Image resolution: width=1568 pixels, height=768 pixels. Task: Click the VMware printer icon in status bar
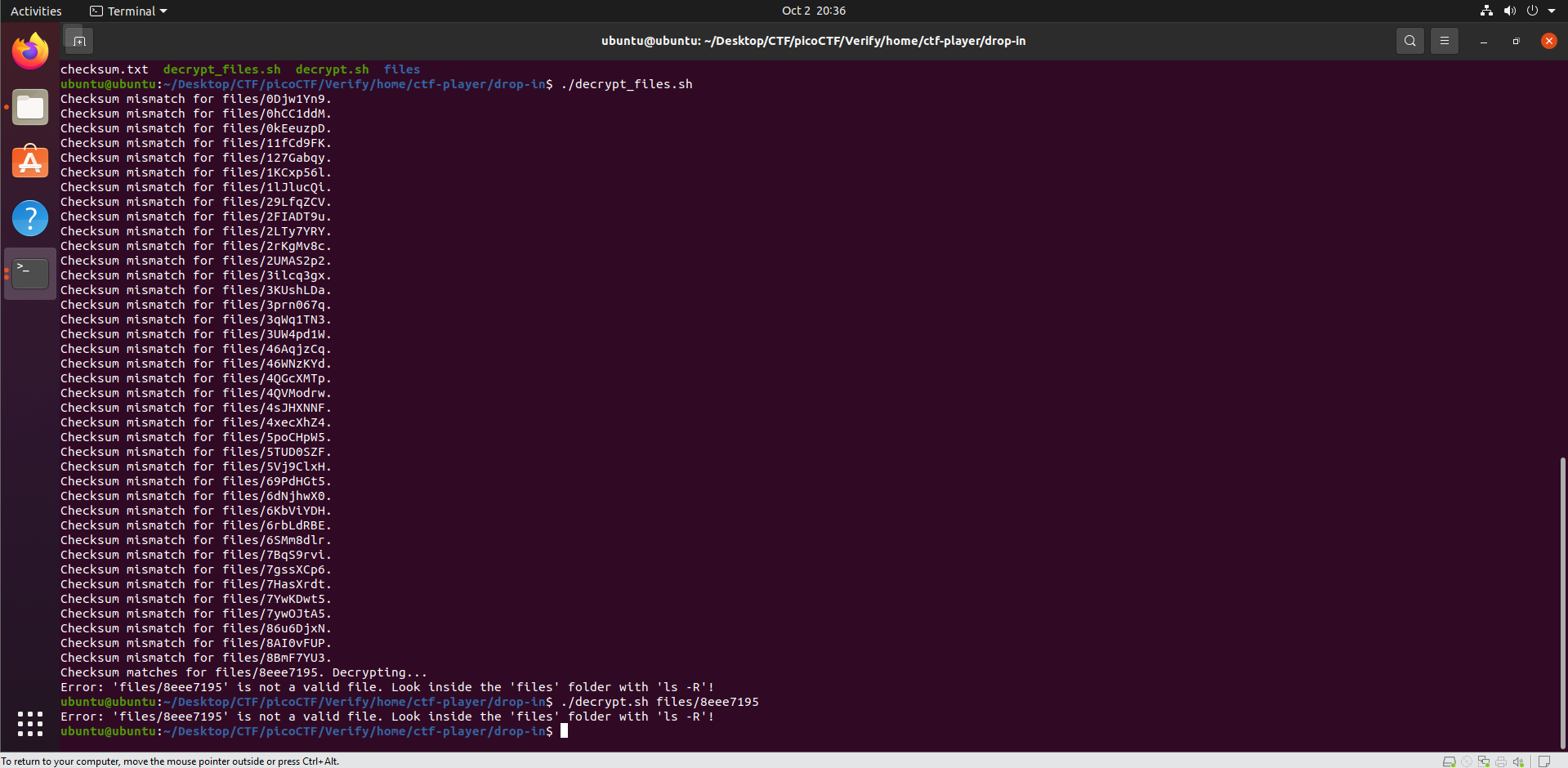(1502, 761)
